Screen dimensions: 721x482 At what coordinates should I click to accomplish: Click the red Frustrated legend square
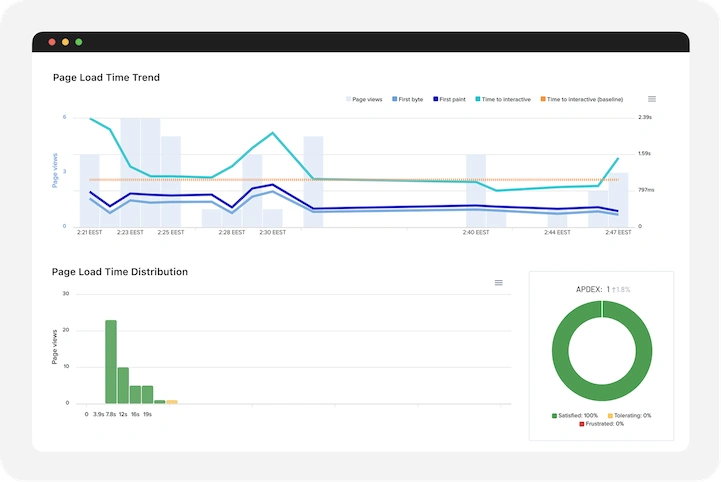click(x=583, y=424)
